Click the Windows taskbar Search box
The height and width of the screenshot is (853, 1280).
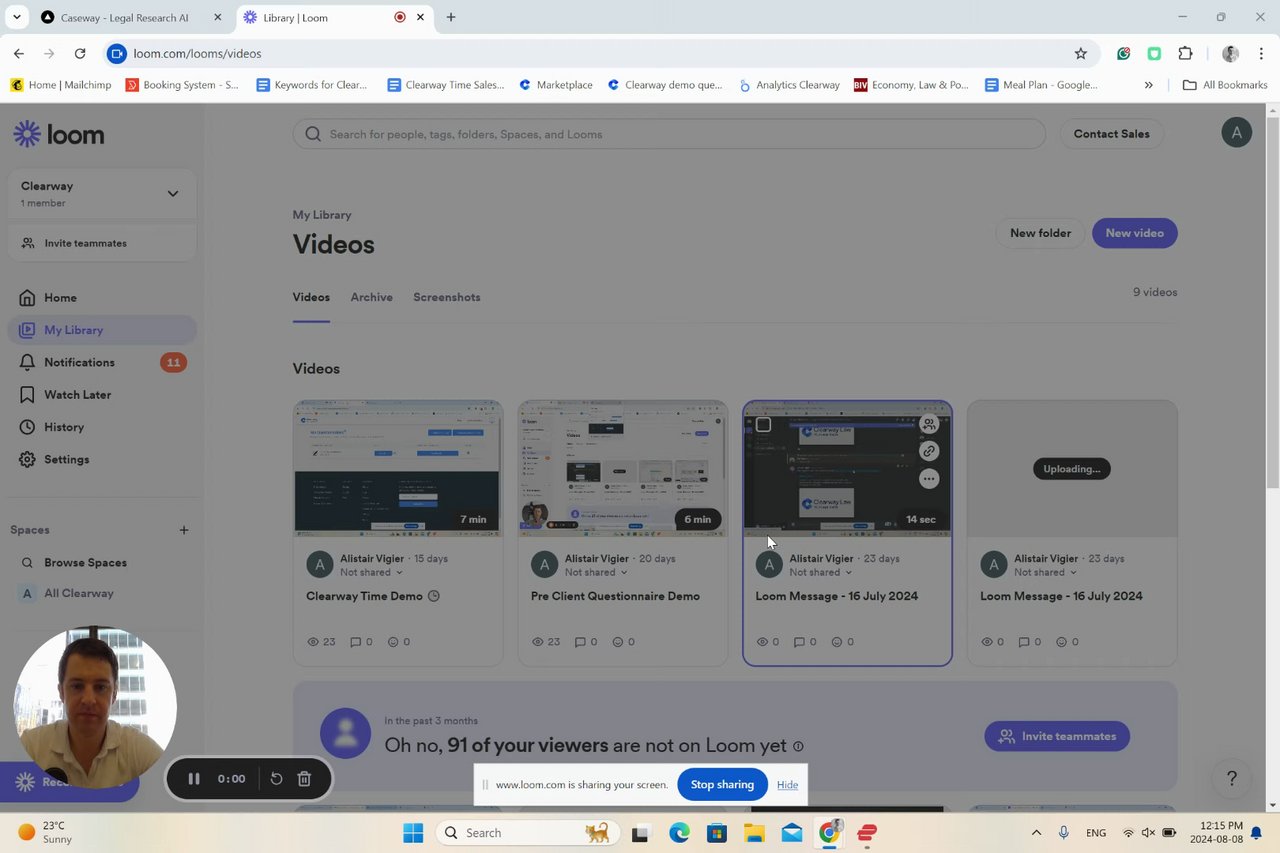click(526, 833)
